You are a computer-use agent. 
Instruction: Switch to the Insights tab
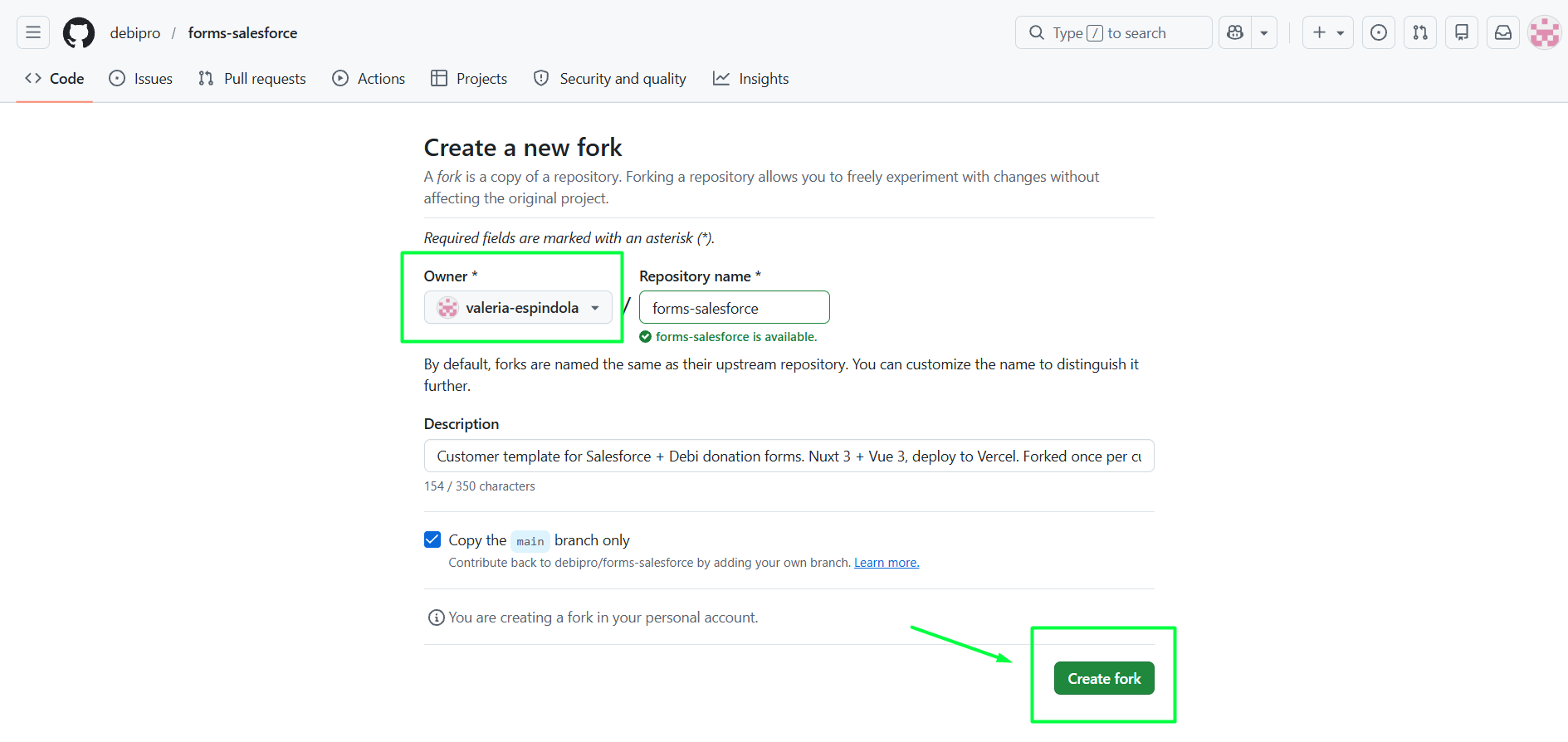pos(751,78)
